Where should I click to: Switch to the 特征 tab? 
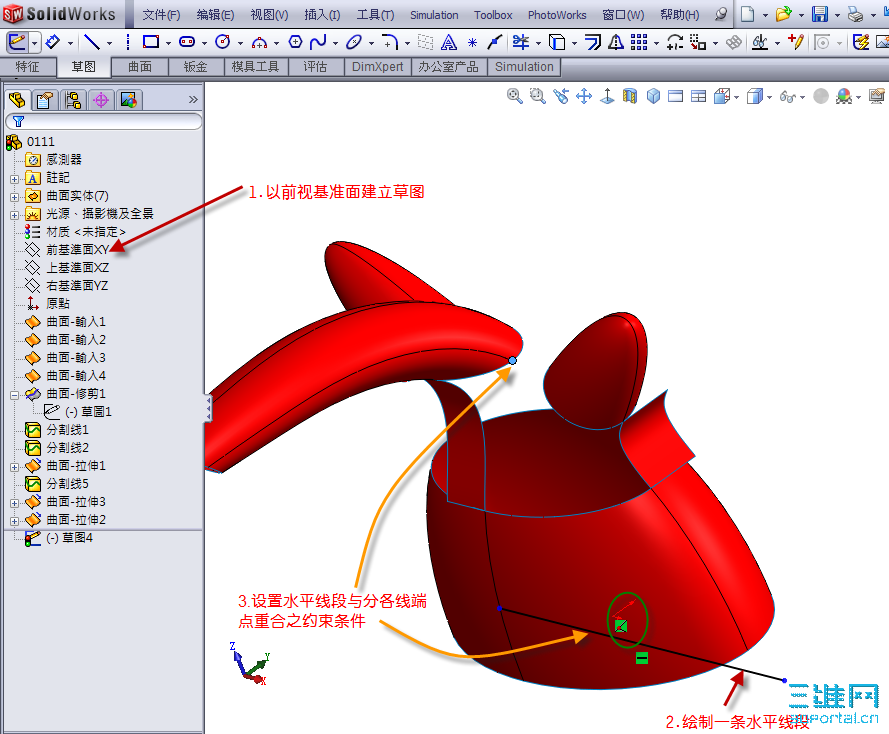point(27,67)
